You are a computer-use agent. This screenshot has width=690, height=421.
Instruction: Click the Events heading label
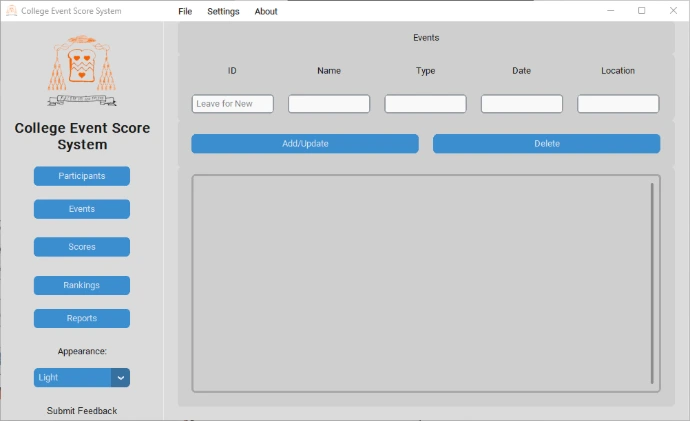tap(426, 38)
